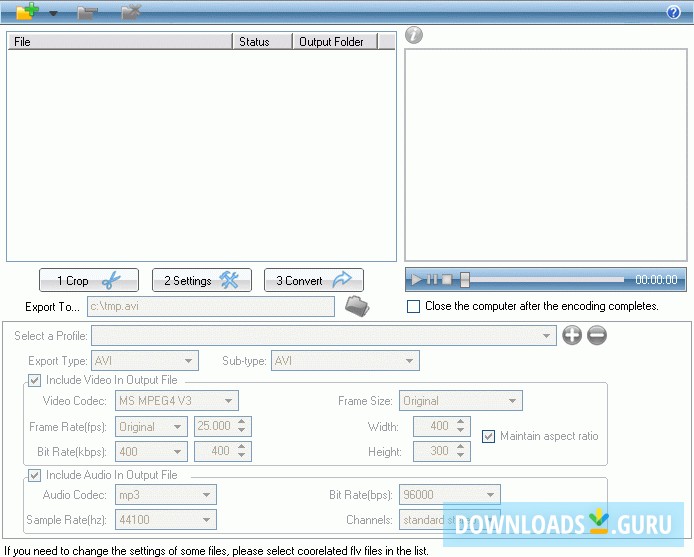Click the remove file folder icon
The image size is (694, 557).
point(87,12)
